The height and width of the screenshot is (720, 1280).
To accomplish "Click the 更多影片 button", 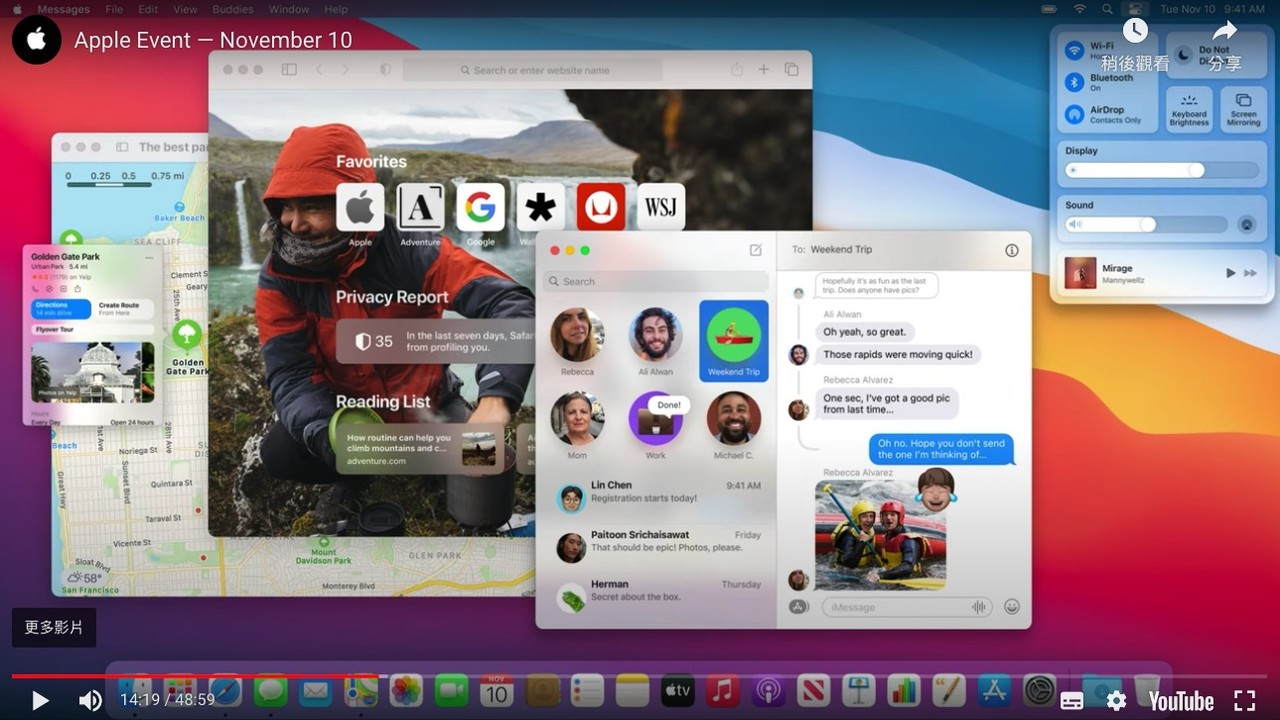I will coord(54,627).
